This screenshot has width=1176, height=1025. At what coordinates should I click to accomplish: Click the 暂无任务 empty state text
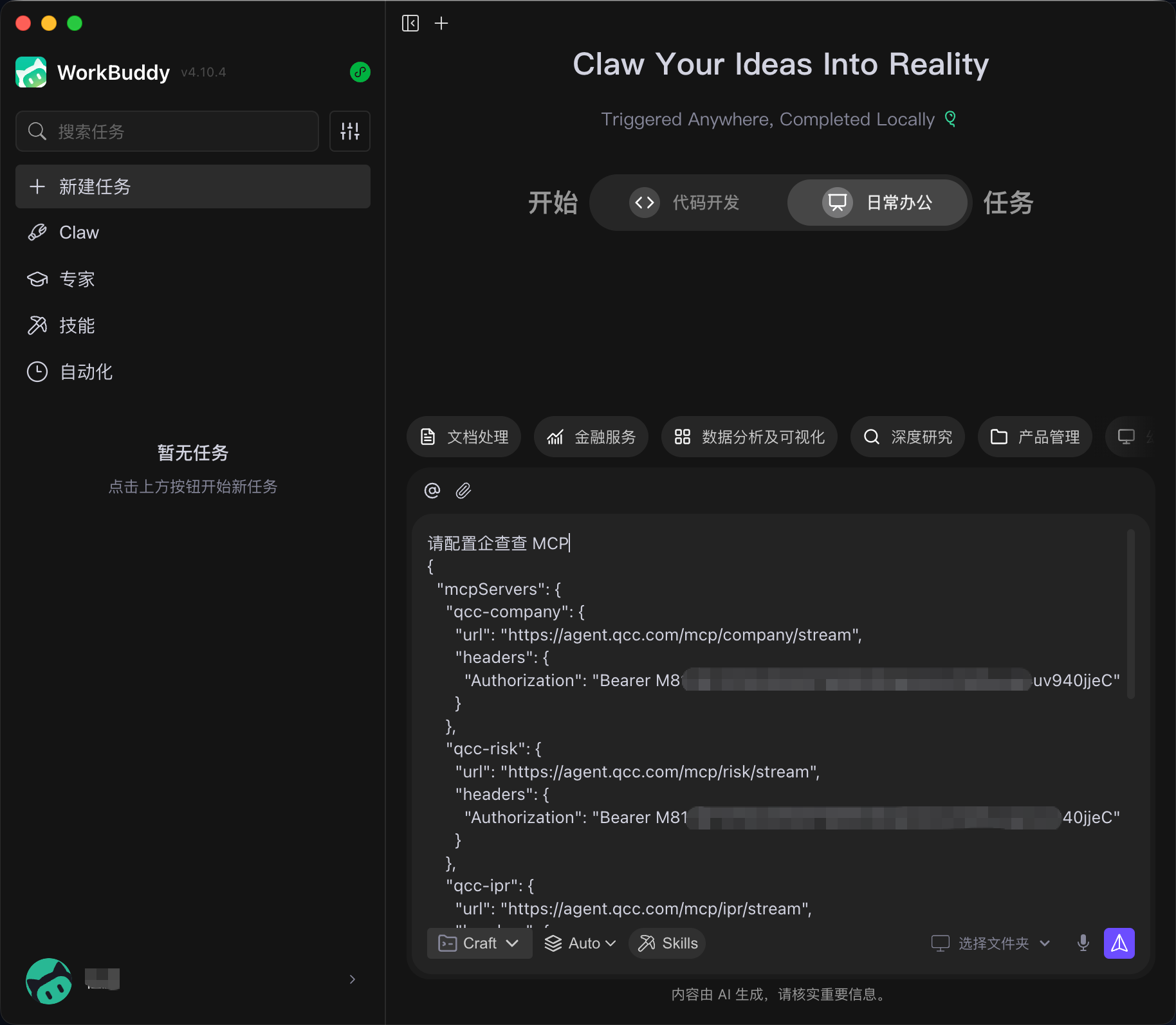[193, 453]
